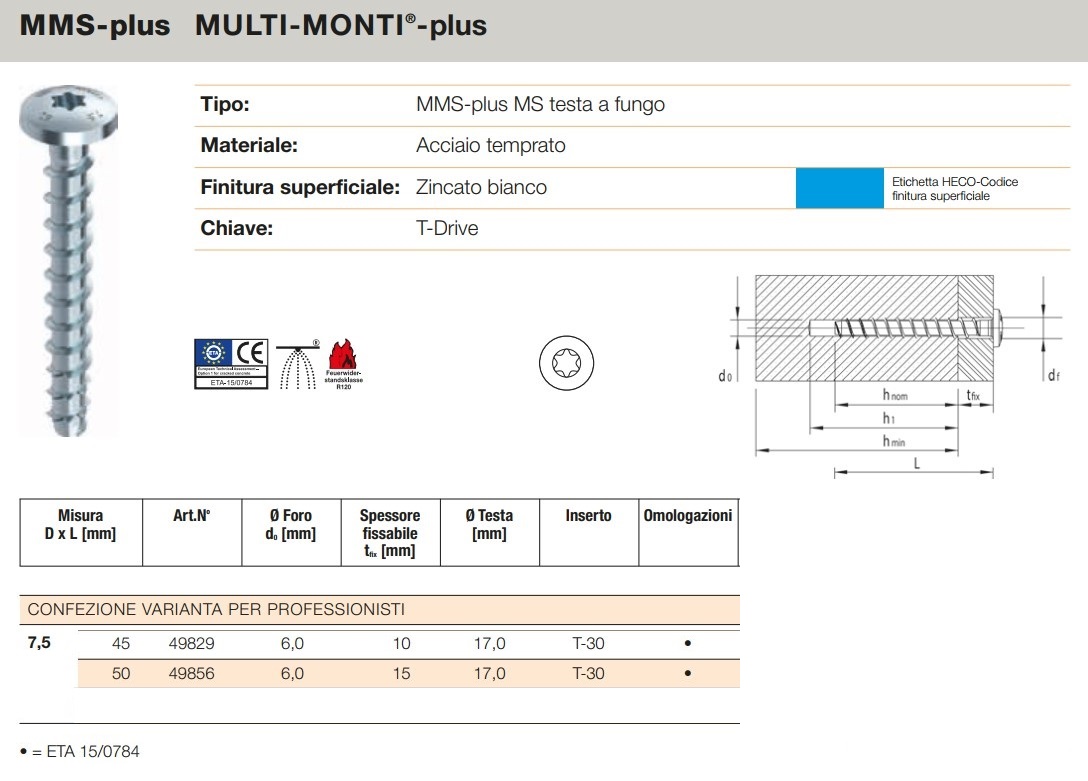Viewport: 1088px width, 781px height.
Task: Select article number 49829
Action: (192, 644)
